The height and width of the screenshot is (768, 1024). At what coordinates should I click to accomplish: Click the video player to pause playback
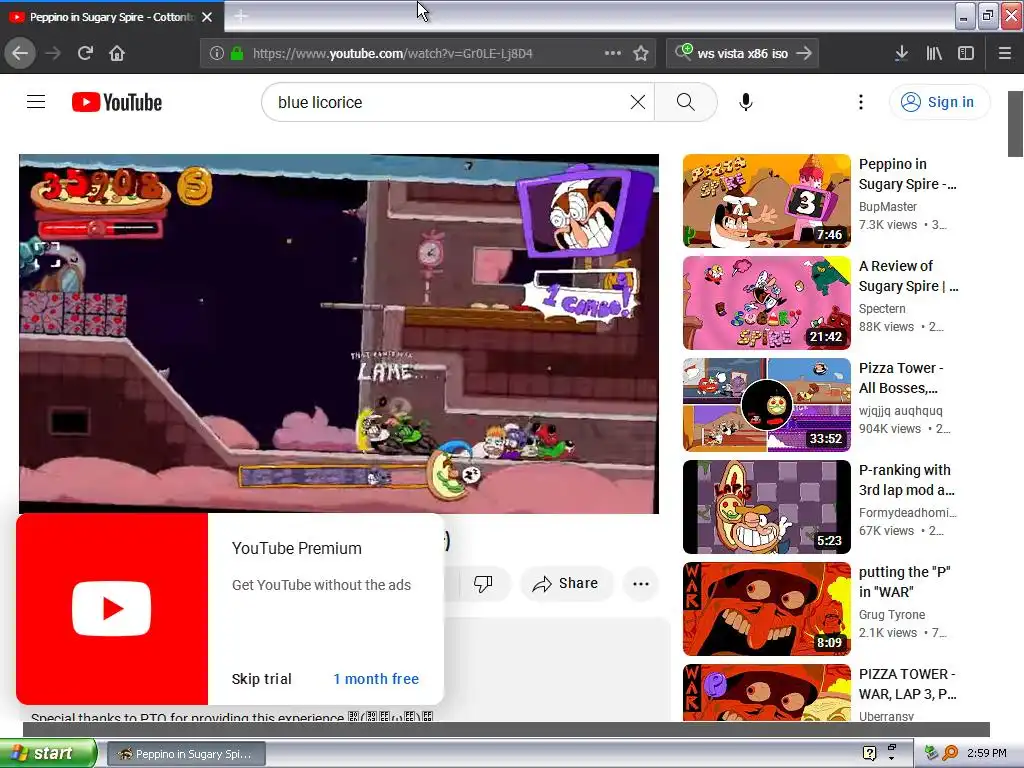339,334
